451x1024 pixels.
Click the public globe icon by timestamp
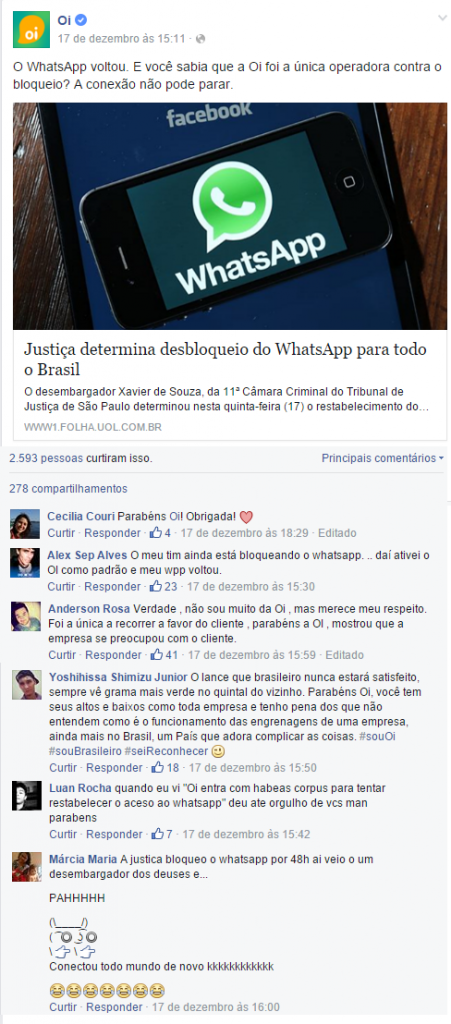coord(200,39)
